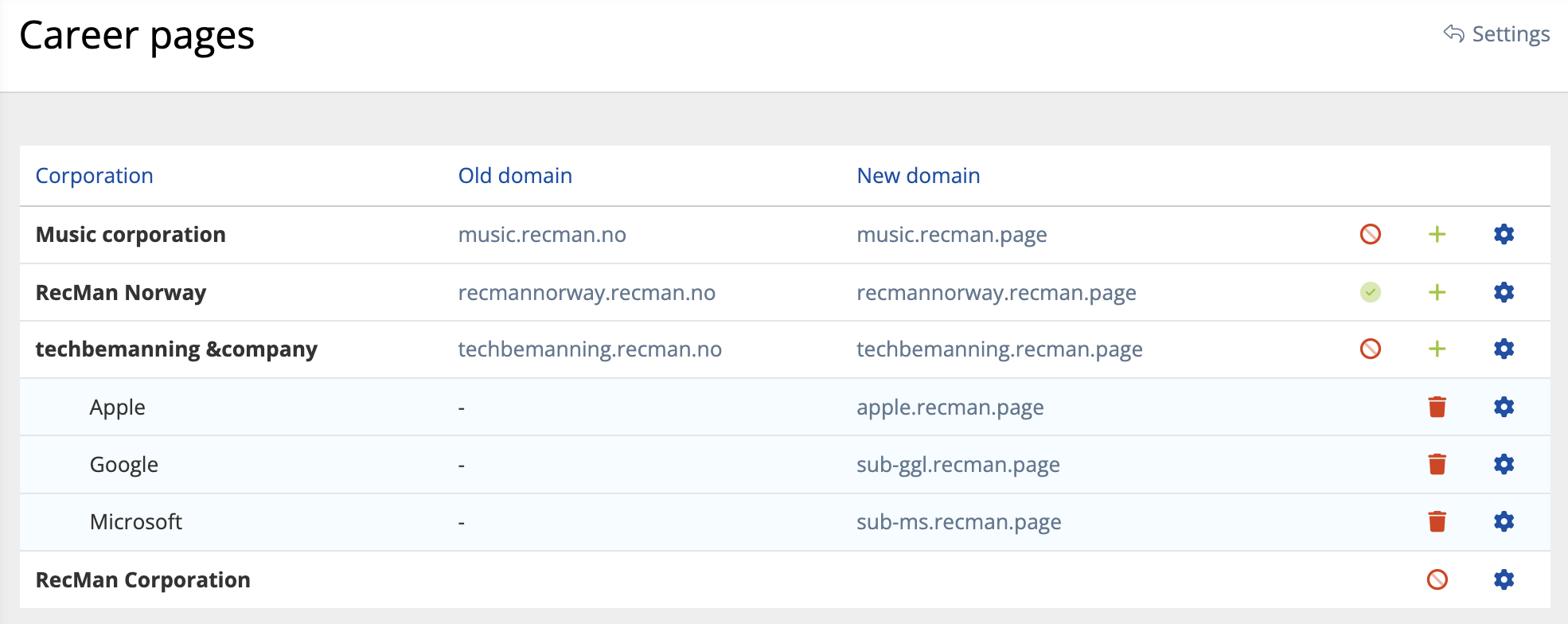Image resolution: width=1568 pixels, height=624 pixels.
Task: Sort by Old domain column header
Action: coord(515,176)
